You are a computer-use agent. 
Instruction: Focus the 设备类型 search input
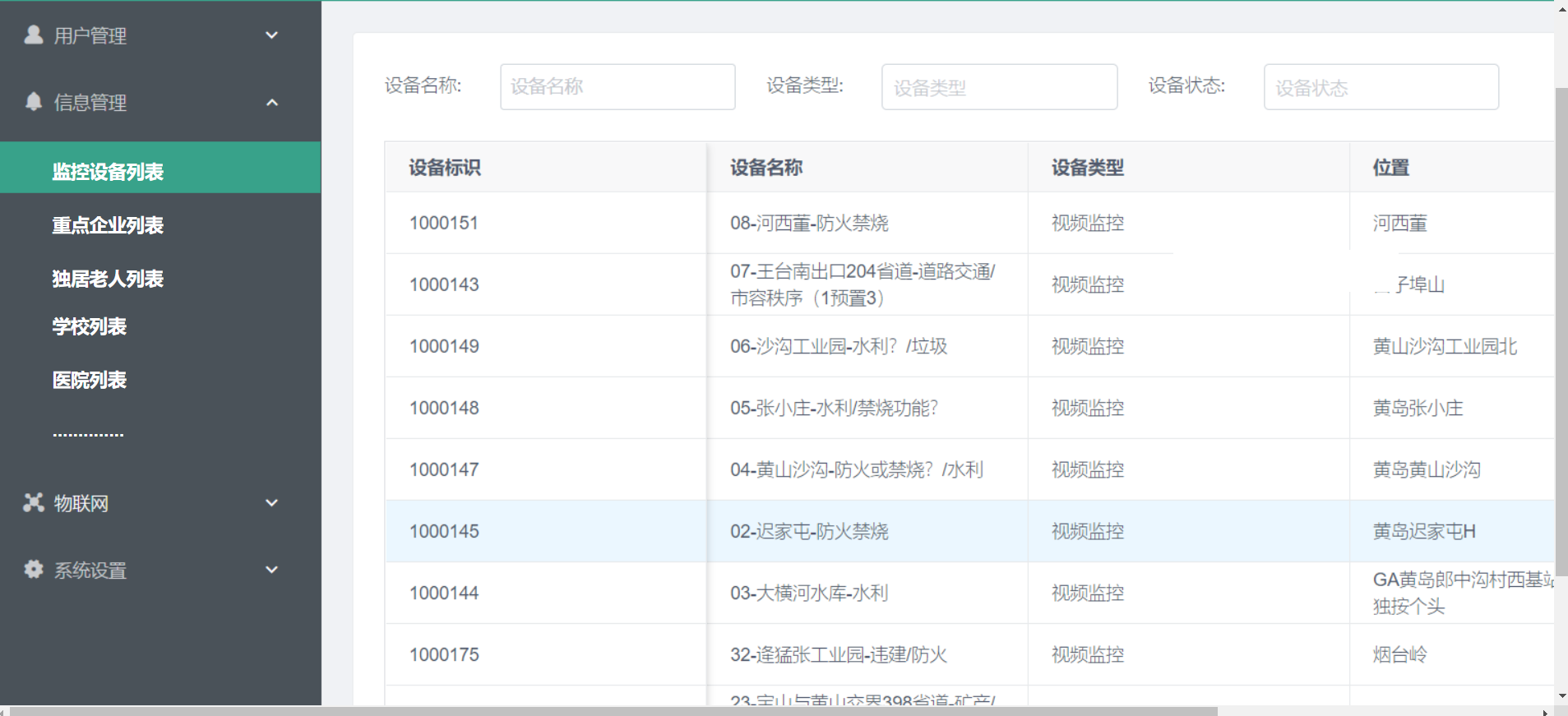pos(999,86)
